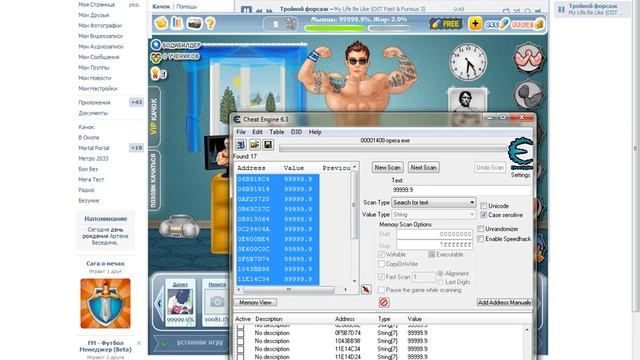
Task: Click the blue pill currency counter icon
Action: coord(504,24)
